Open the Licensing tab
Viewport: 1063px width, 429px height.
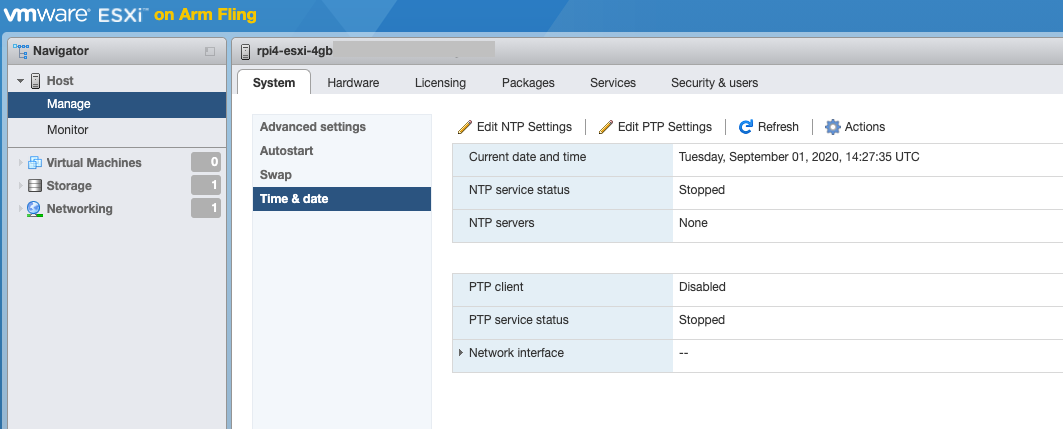(440, 83)
